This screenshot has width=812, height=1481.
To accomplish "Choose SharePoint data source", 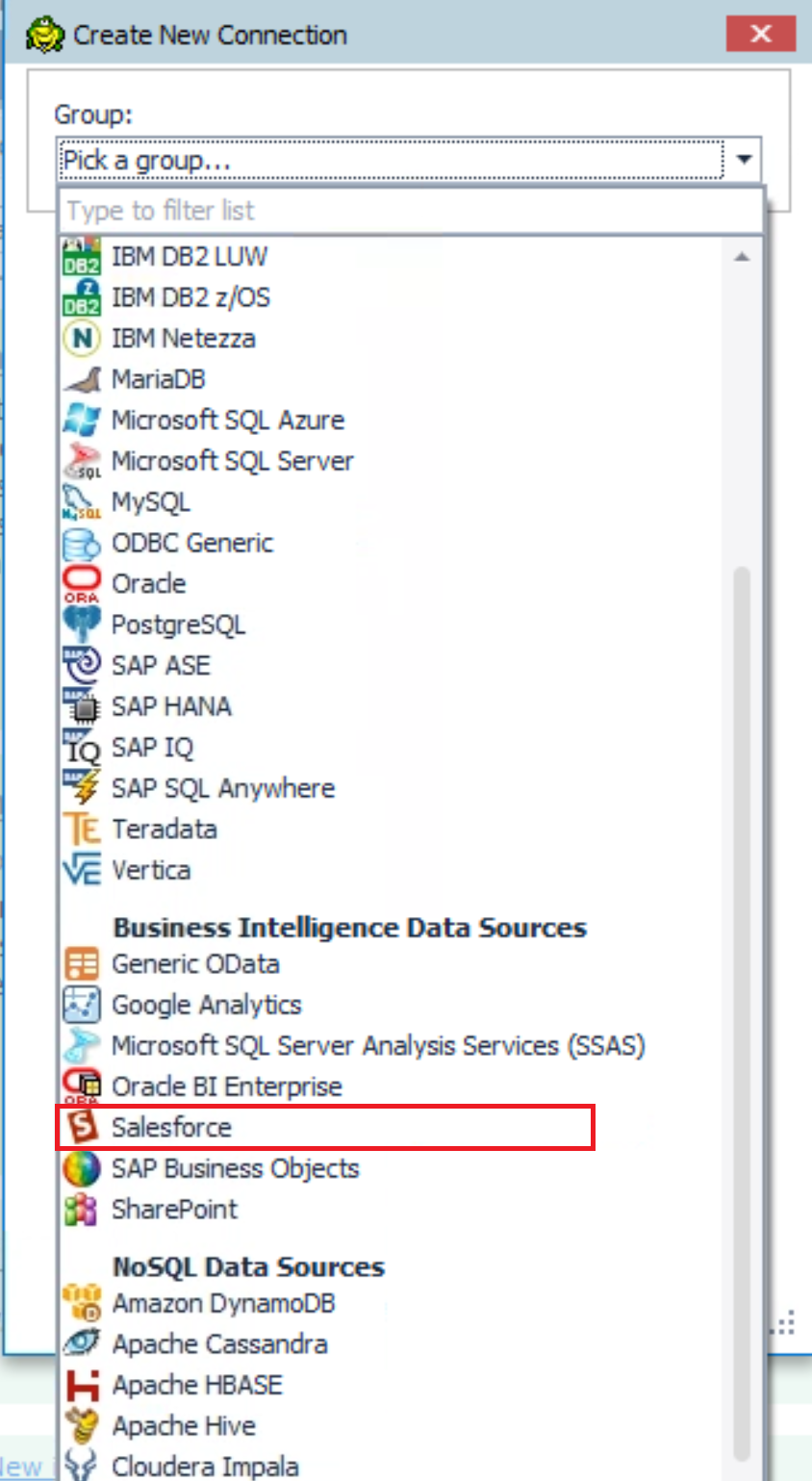I will (x=174, y=1210).
